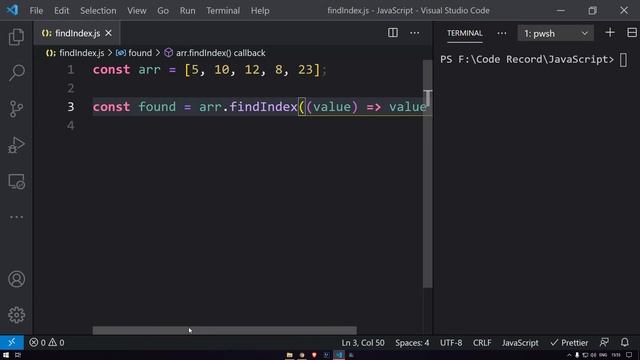Open editor More Actions ellipsis

[x=414, y=33]
